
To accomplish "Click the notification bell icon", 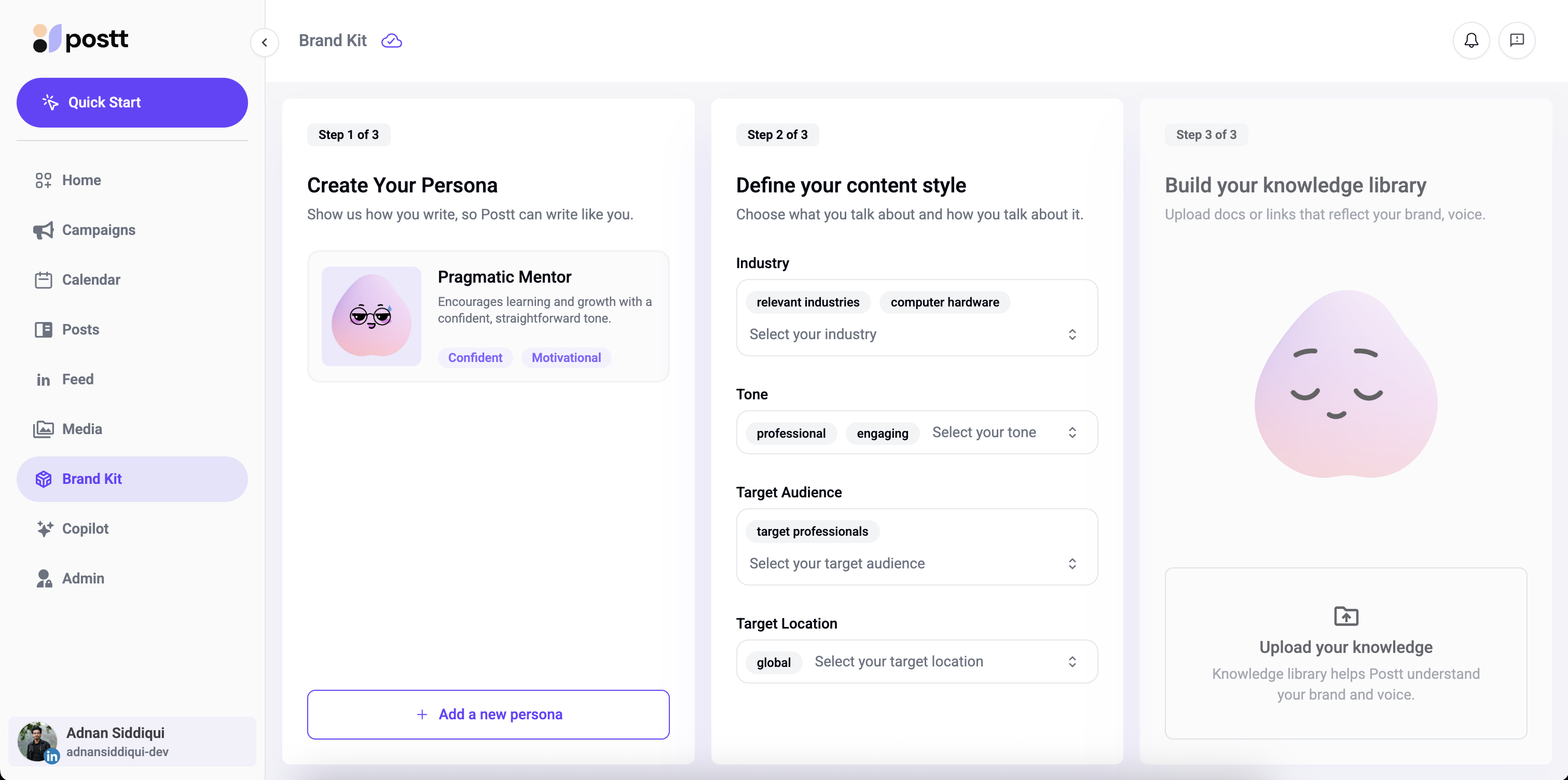I will [x=1470, y=40].
